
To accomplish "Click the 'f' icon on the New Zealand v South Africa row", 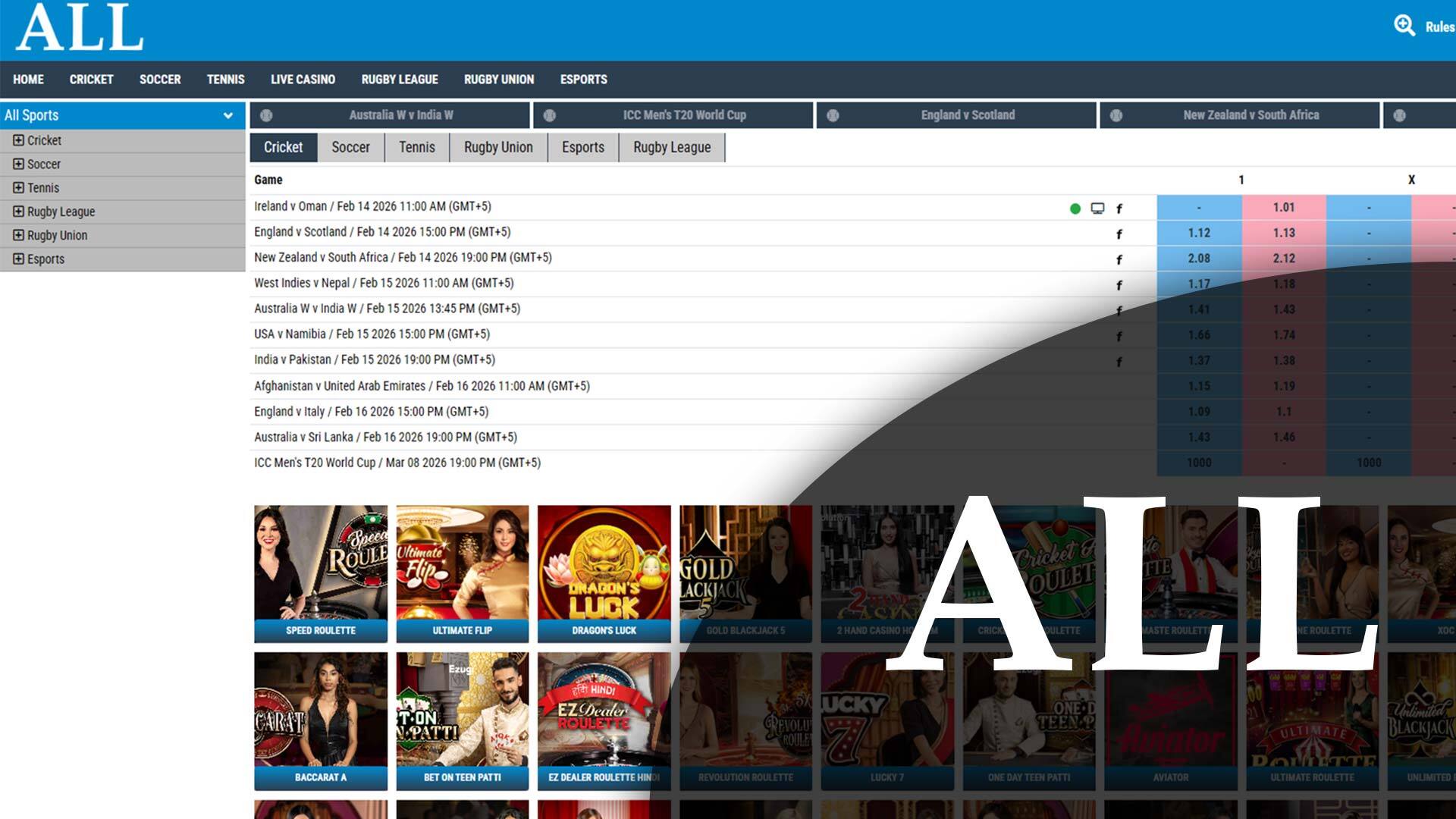I will pos(1119,260).
